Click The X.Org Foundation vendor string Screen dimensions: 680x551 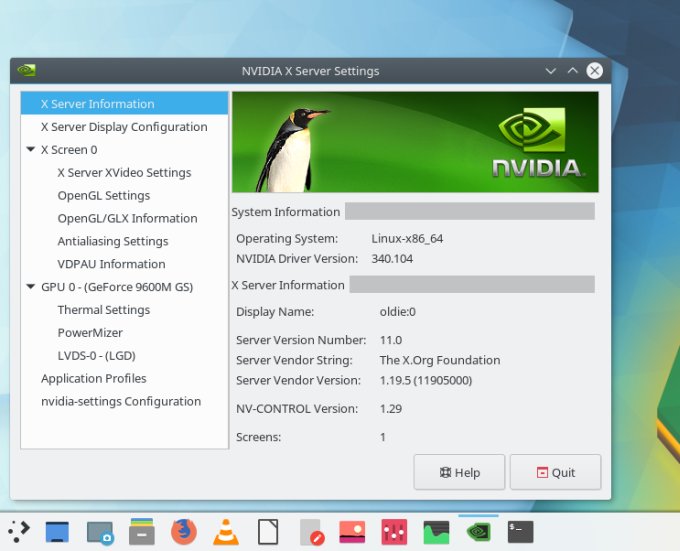[x=440, y=360]
